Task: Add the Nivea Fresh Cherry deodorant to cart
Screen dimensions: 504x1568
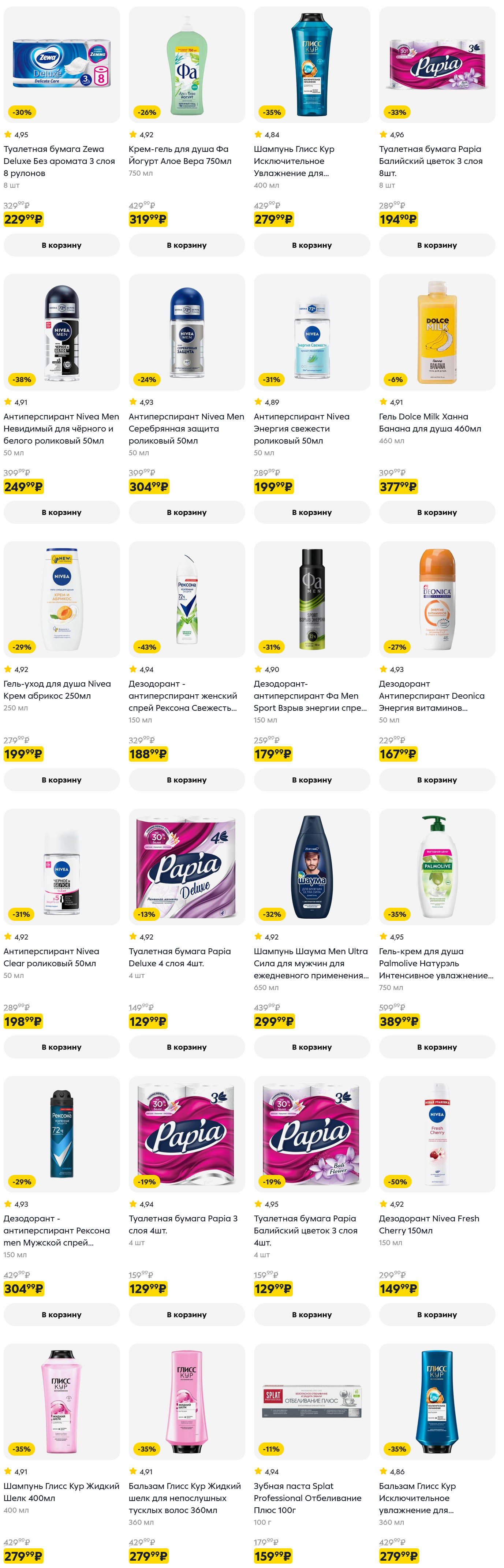Action: click(437, 1314)
